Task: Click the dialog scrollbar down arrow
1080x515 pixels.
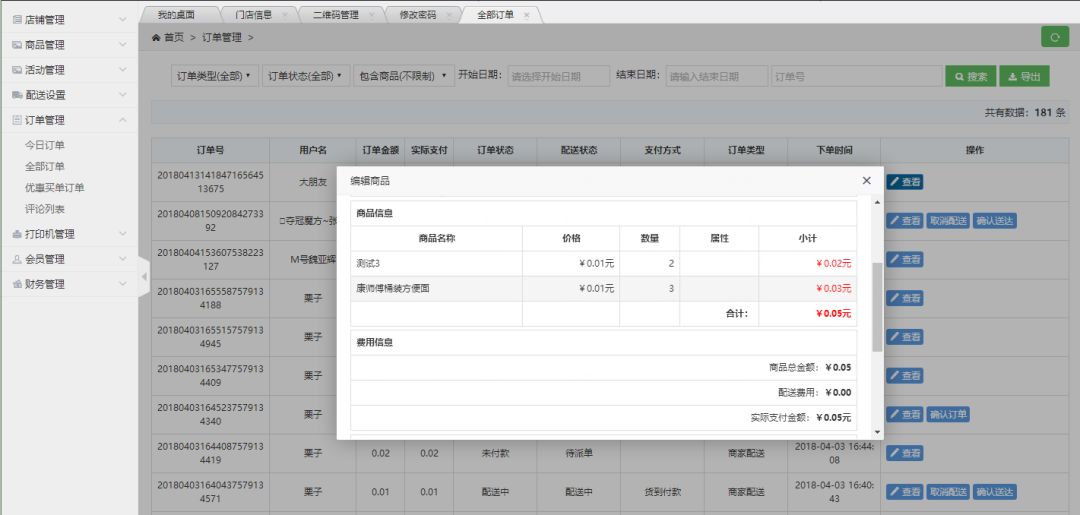Action: point(877,432)
